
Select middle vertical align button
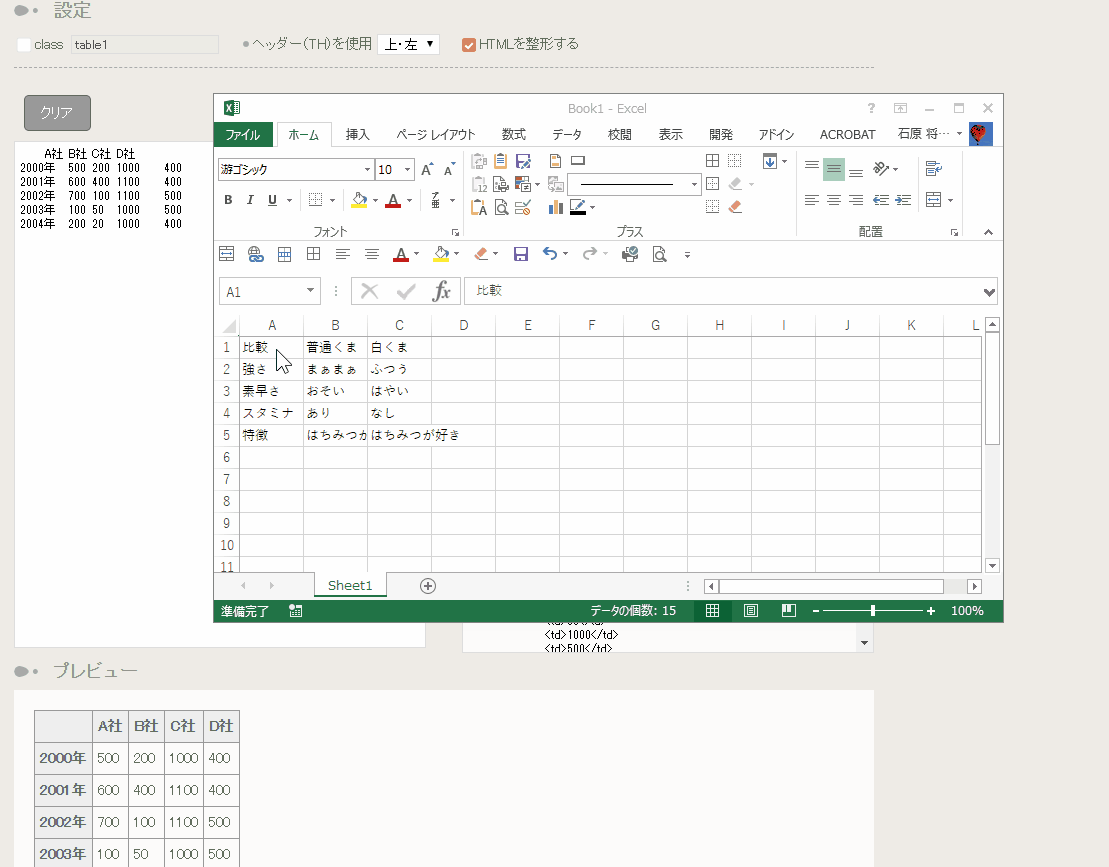834,169
